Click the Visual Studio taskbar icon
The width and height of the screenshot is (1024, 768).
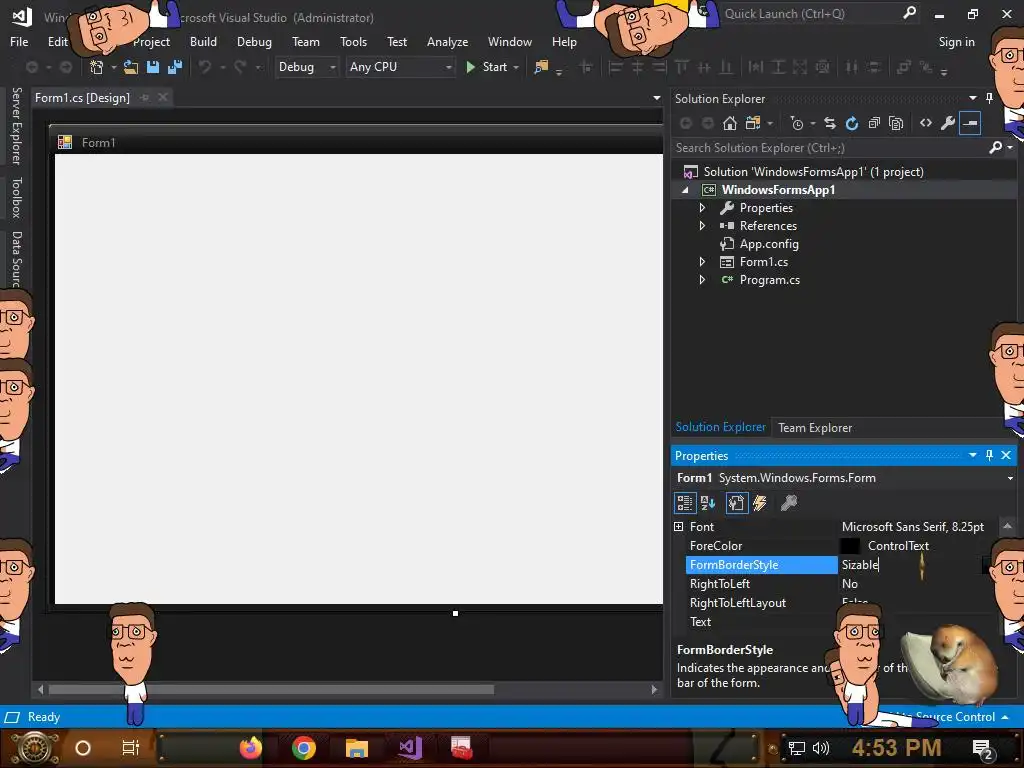(410, 748)
